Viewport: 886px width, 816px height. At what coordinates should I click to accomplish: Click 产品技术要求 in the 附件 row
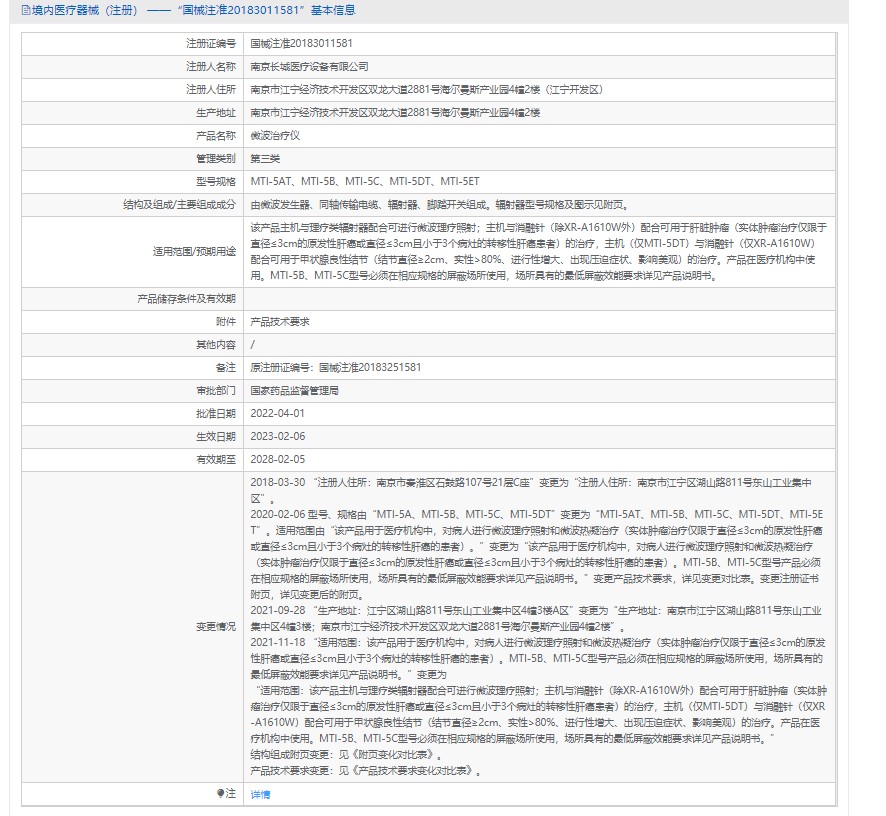280,322
